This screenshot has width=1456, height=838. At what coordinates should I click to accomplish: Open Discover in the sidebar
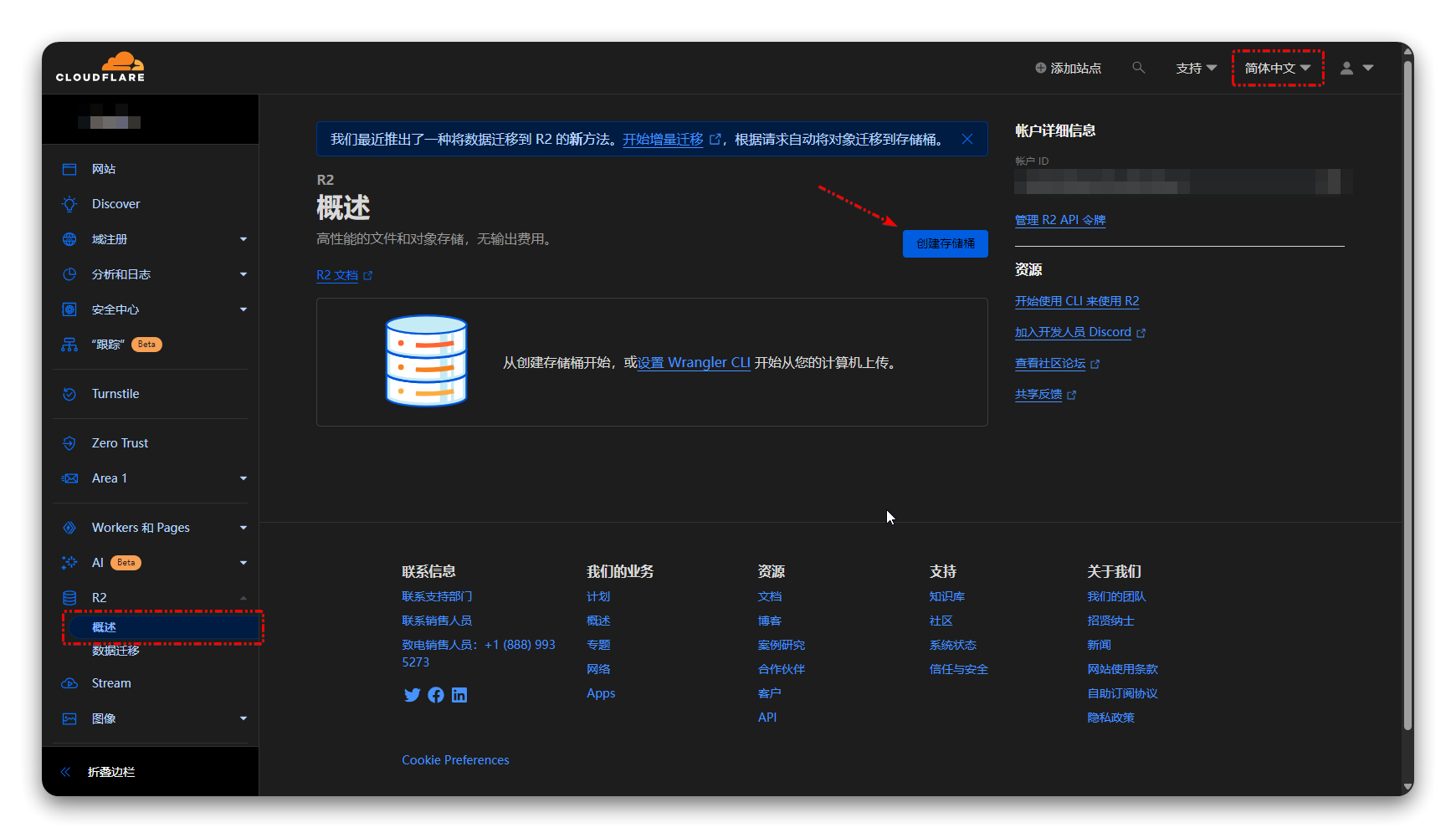coord(115,204)
